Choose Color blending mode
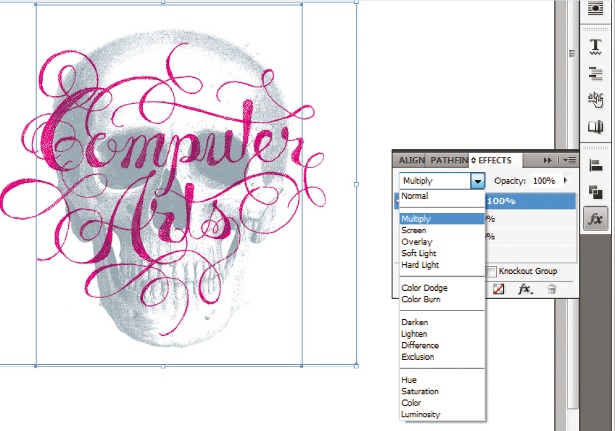The width and height of the screenshot is (615, 431). tap(442, 403)
